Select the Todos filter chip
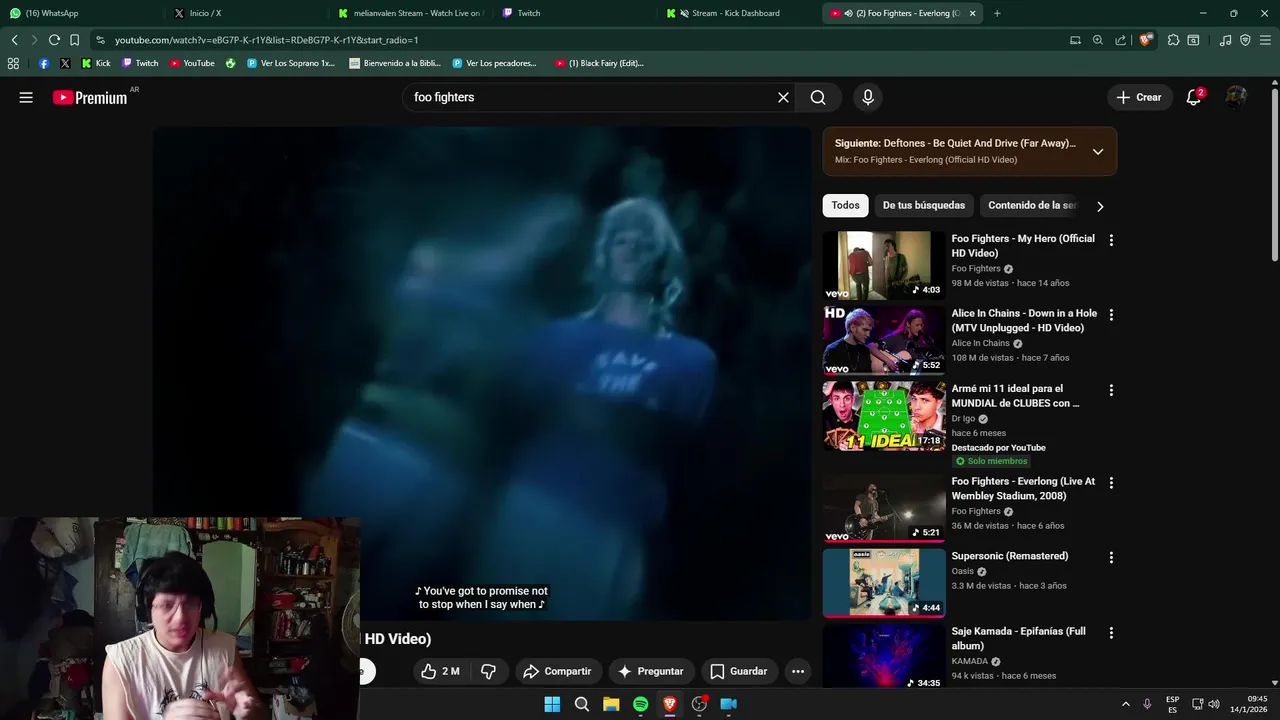This screenshot has height=720, width=1280. point(845,205)
